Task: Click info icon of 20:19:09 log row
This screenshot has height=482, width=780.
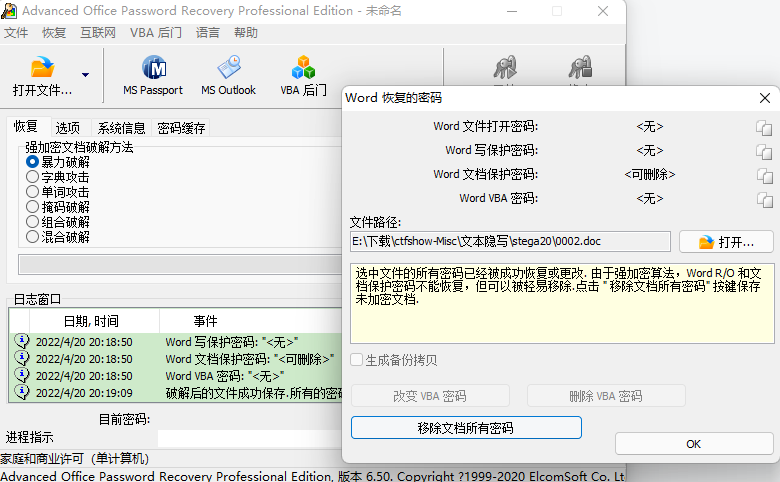Action: [x=21, y=392]
